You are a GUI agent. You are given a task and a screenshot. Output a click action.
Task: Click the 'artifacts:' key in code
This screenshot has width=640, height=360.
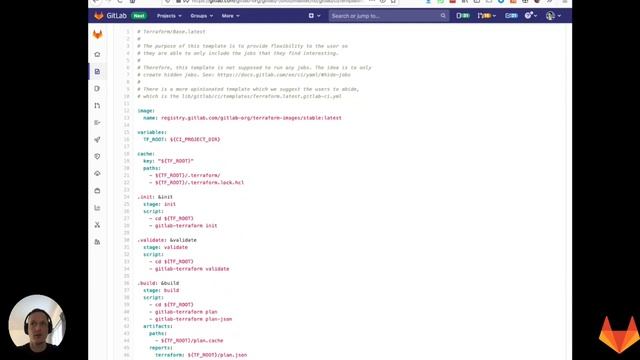tap(158, 327)
